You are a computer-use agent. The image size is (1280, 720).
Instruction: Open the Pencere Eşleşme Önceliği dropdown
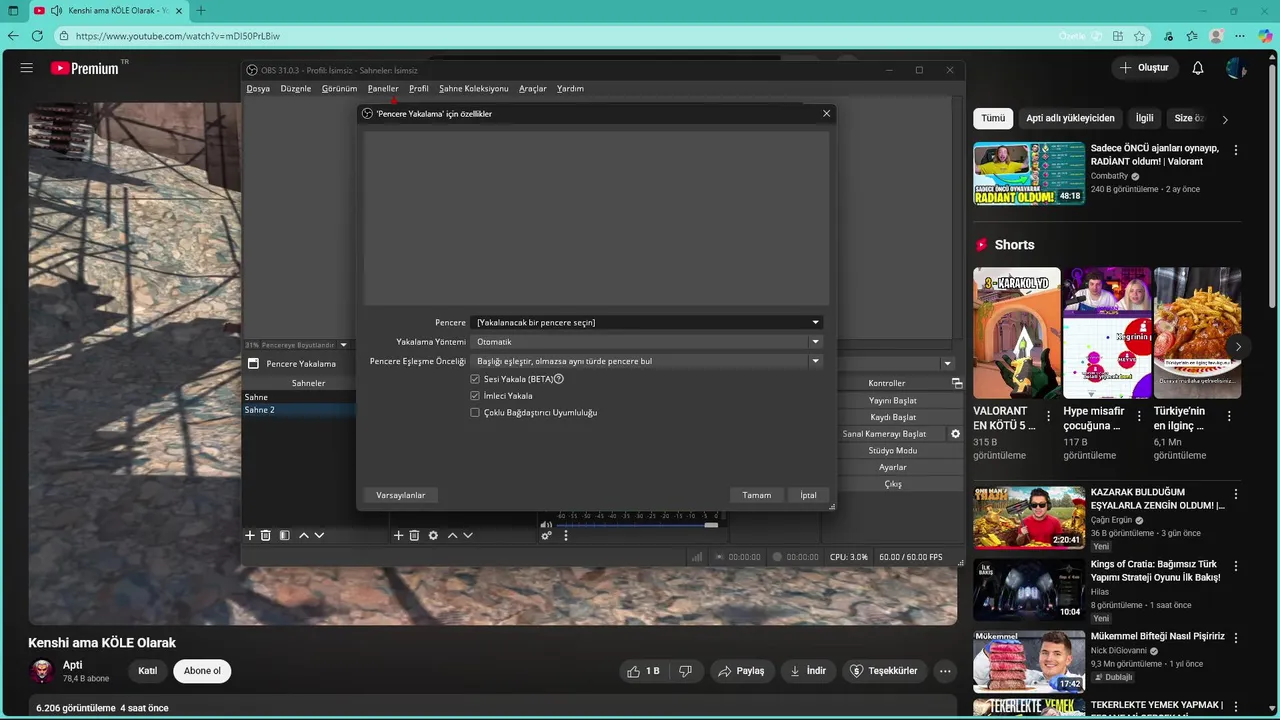click(x=647, y=361)
